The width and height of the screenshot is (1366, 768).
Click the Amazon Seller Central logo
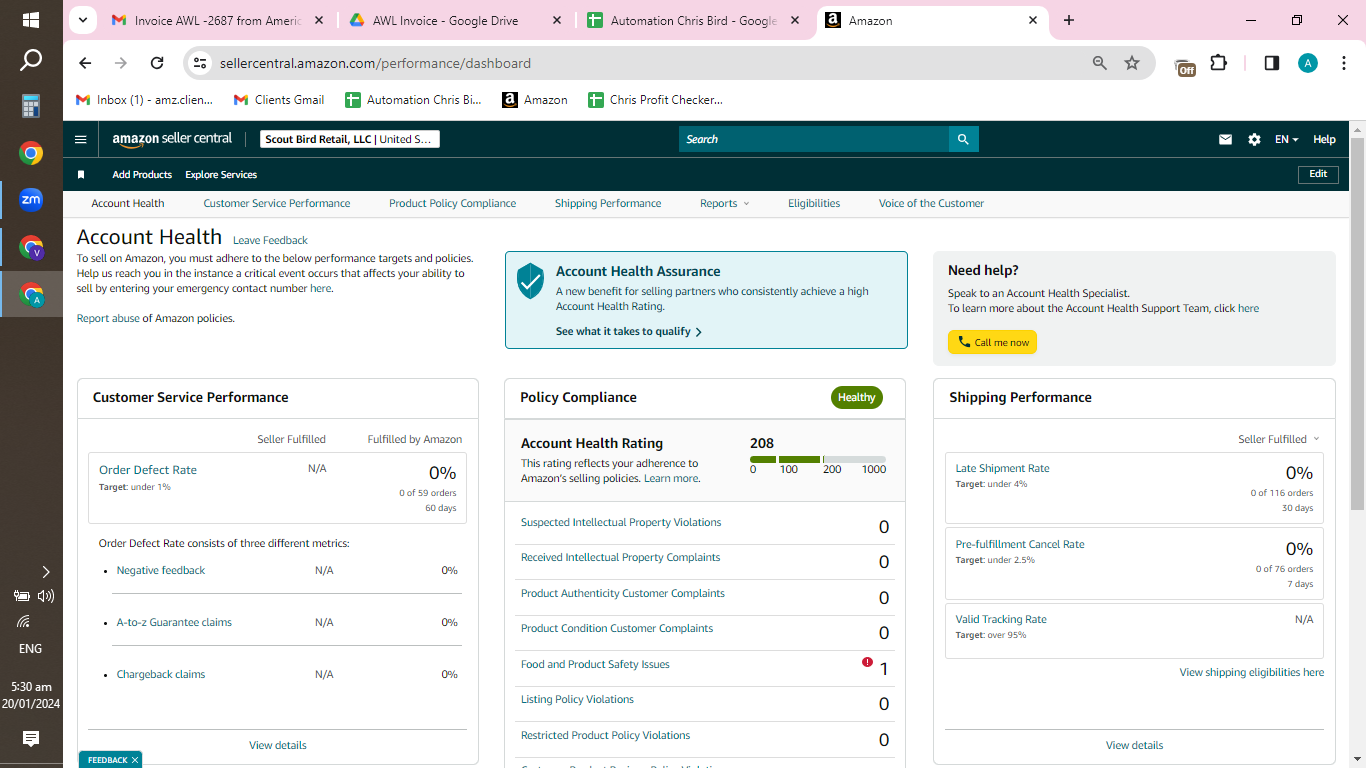tap(172, 139)
